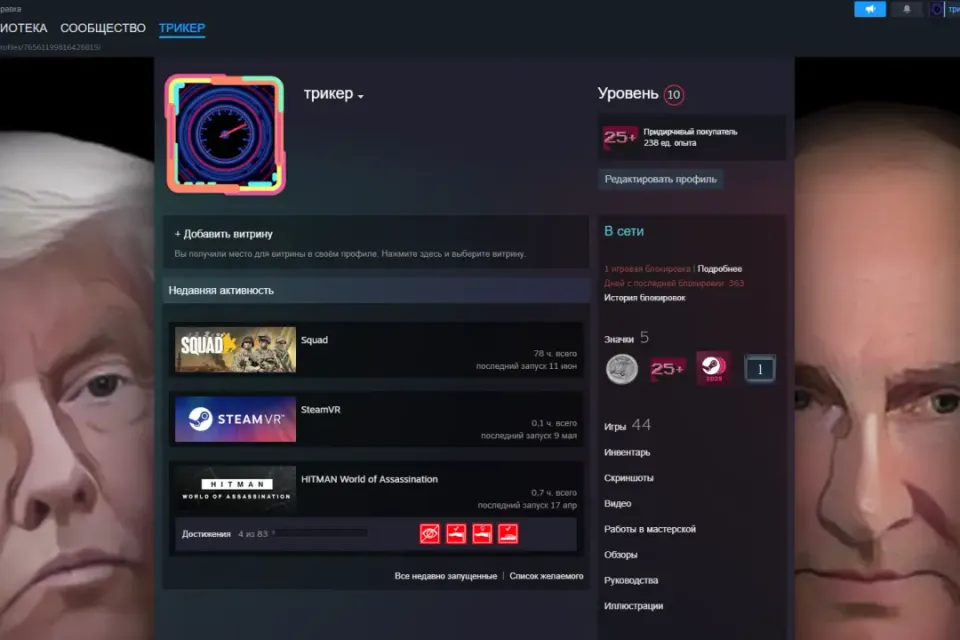Click the level 10 circle badge
The height and width of the screenshot is (640, 960).
click(673, 94)
